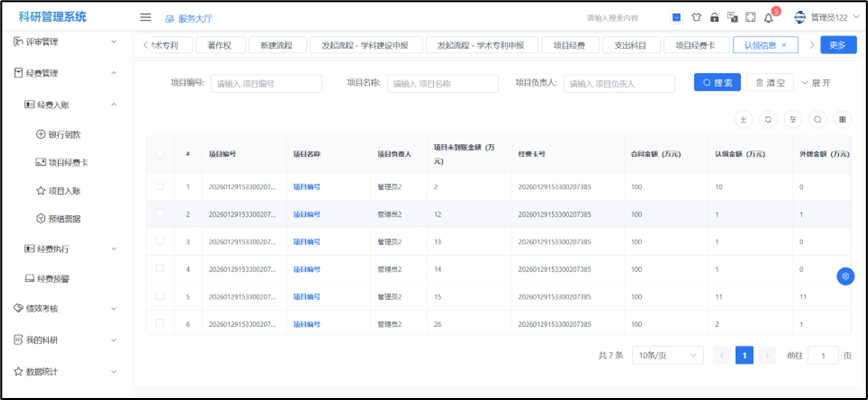Open 银行到款 in the sidebar
This screenshot has height=400, width=868.
point(65,134)
